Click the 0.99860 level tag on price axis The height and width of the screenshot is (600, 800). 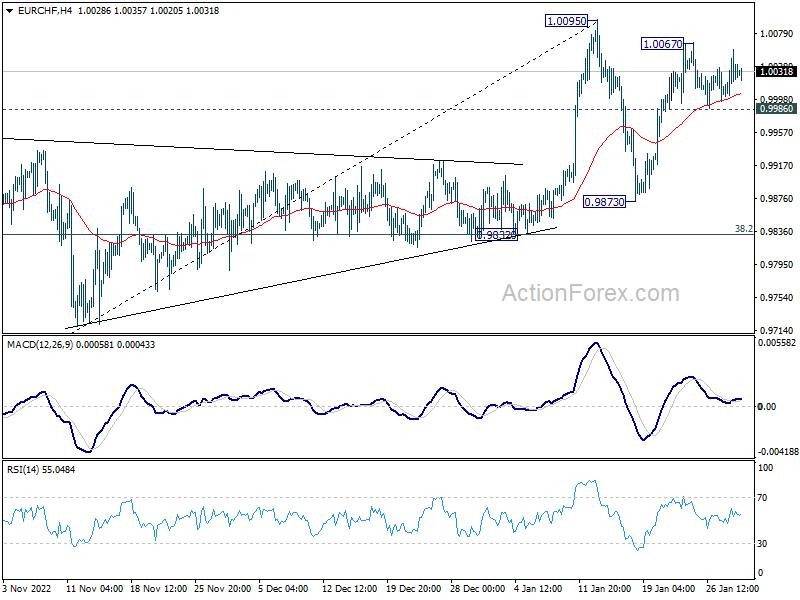777,109
